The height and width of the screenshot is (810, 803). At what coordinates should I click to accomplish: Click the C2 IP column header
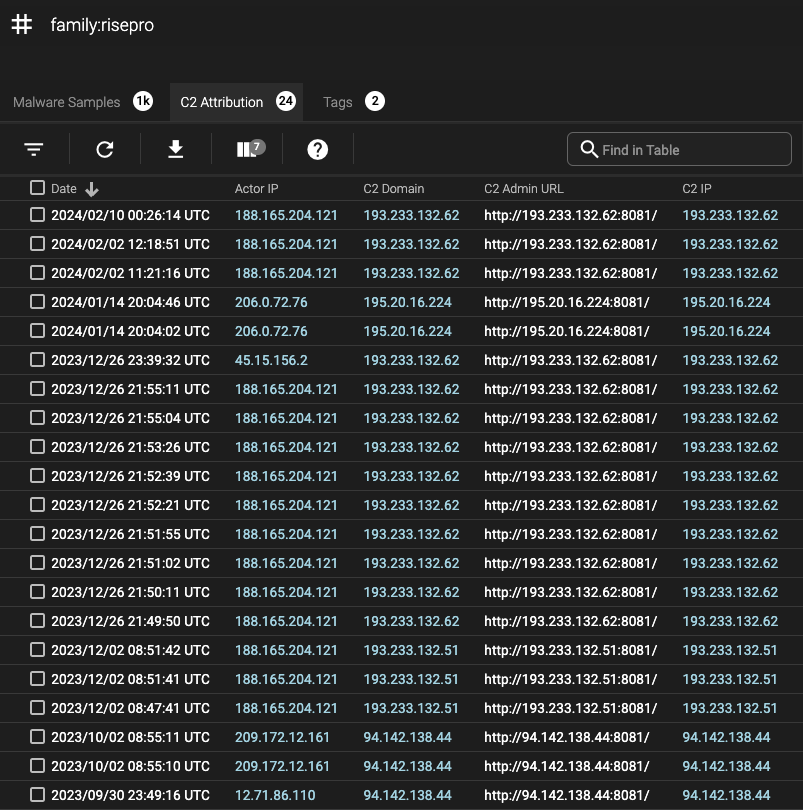[697, 189]
